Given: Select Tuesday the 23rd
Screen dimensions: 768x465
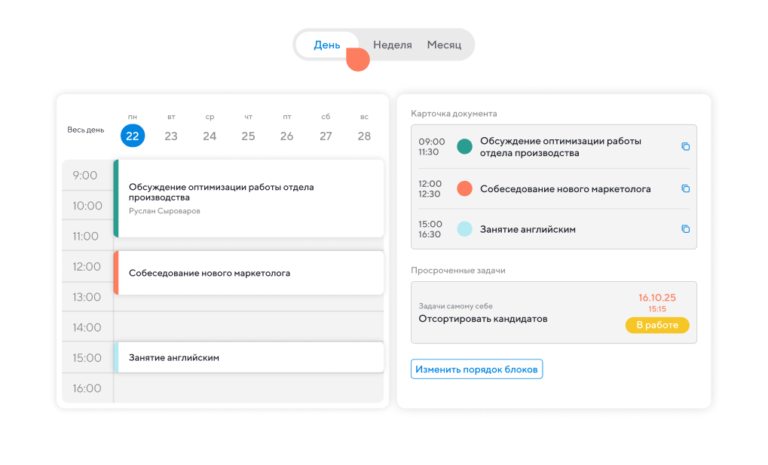Looking at the screenshot, I should click(171, 136).
